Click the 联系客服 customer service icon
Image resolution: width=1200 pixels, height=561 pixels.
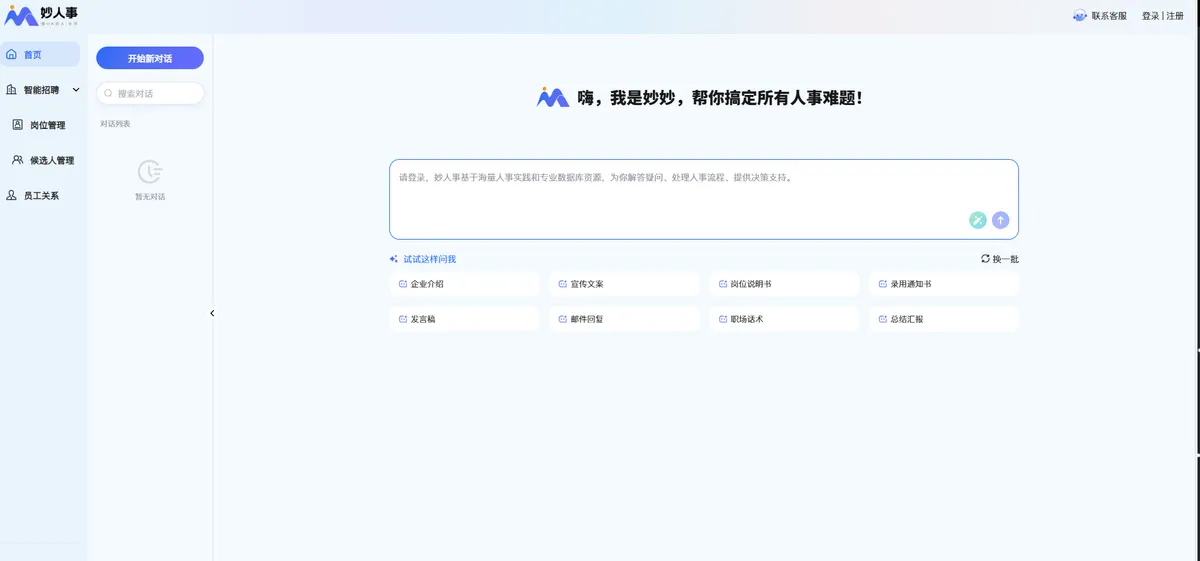pyautogui.click(x=1080, y=16)
